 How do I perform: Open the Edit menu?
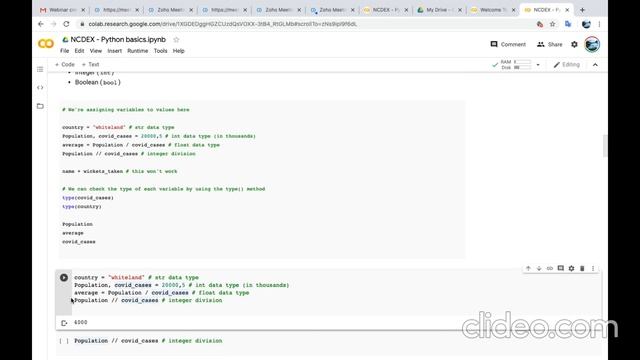(x=79, y=51)
